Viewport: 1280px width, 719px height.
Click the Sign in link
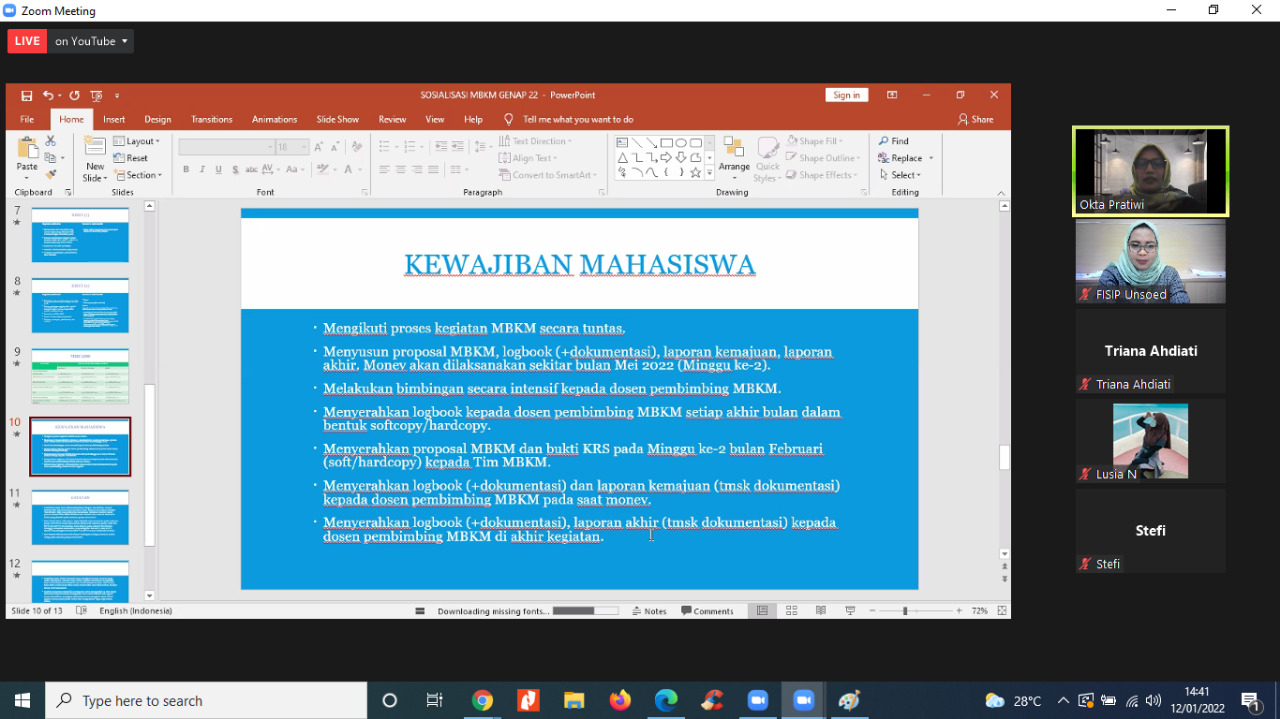click(846, 94)
